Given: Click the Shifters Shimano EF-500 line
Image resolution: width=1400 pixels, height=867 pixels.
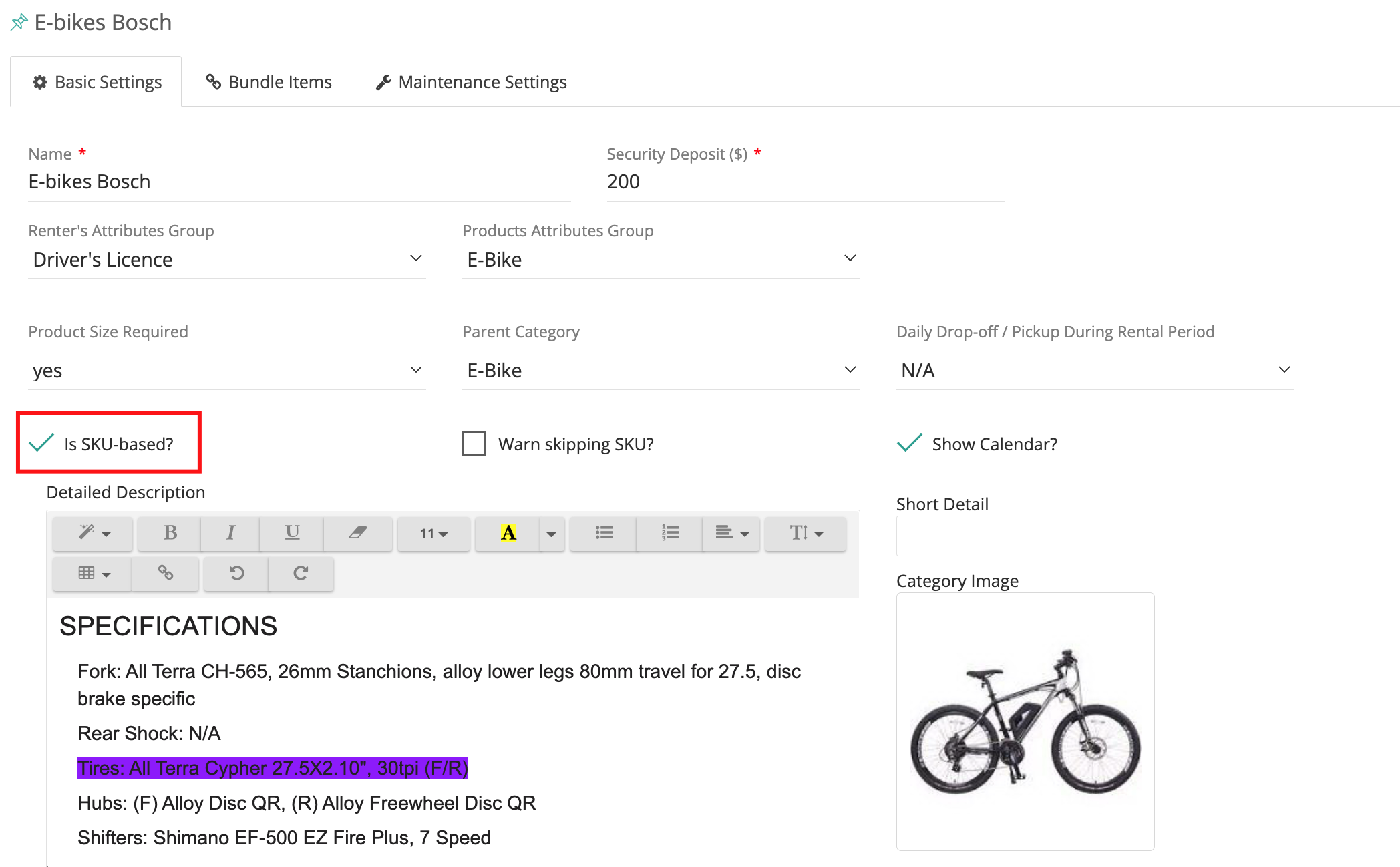Looking at the screenshot, I should point(284,838).
